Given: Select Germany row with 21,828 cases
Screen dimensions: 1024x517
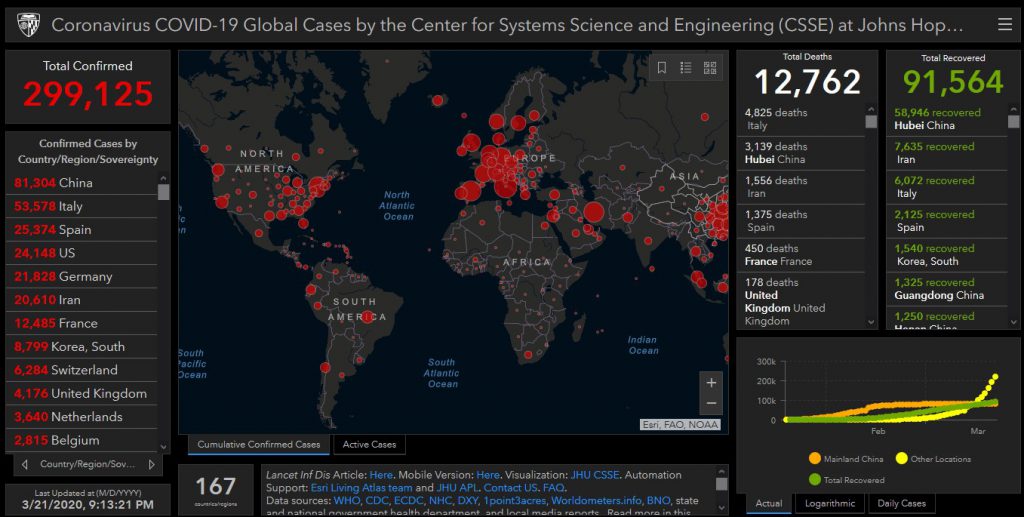Looking at the screenshot, I should (82, 276).
